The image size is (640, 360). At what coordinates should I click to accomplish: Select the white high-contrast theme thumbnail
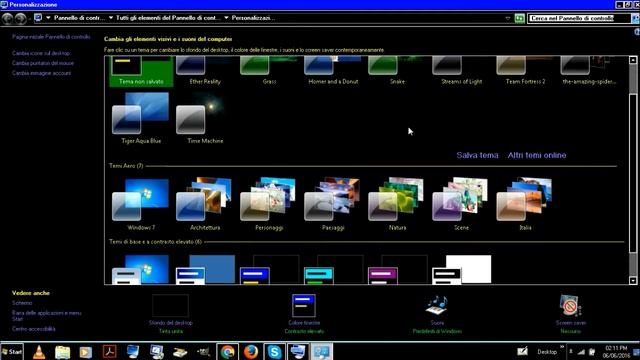point(462,269)
